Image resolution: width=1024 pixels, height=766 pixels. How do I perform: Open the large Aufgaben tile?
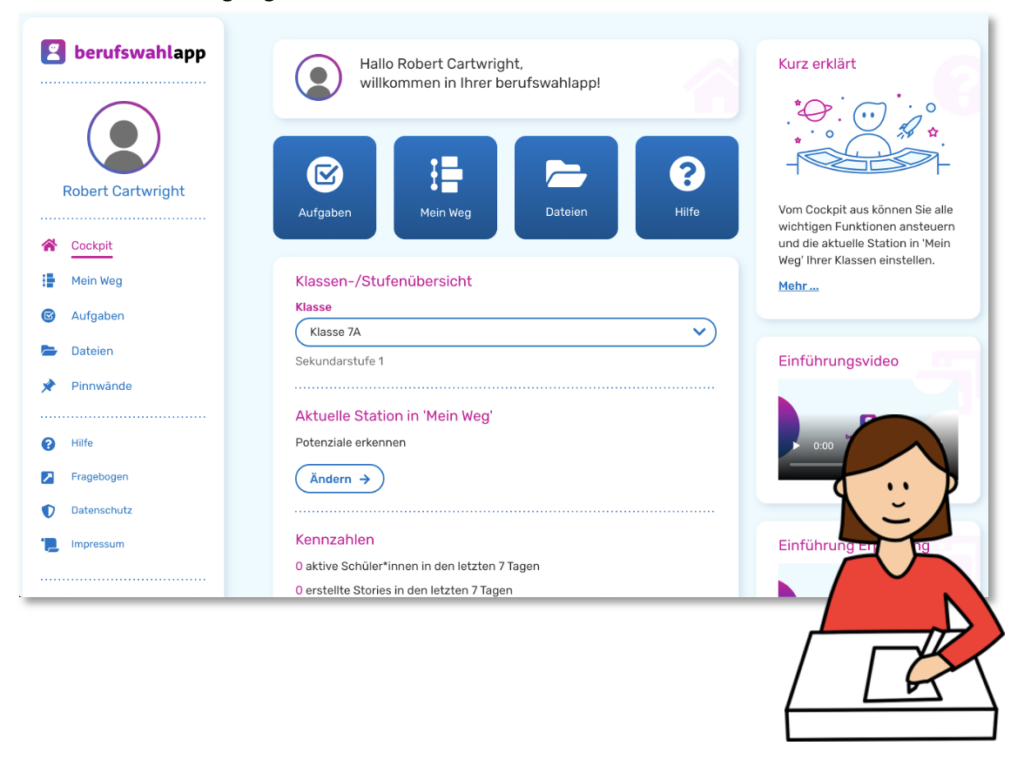point(325,187)
